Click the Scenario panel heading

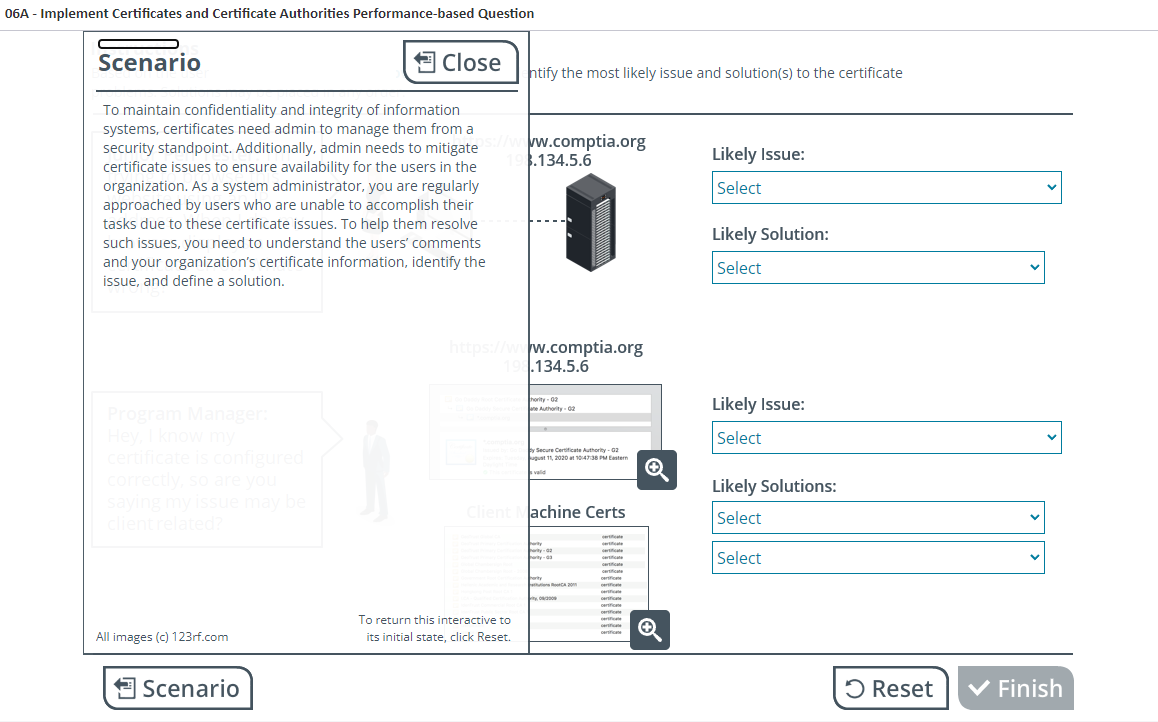(149, 63)
